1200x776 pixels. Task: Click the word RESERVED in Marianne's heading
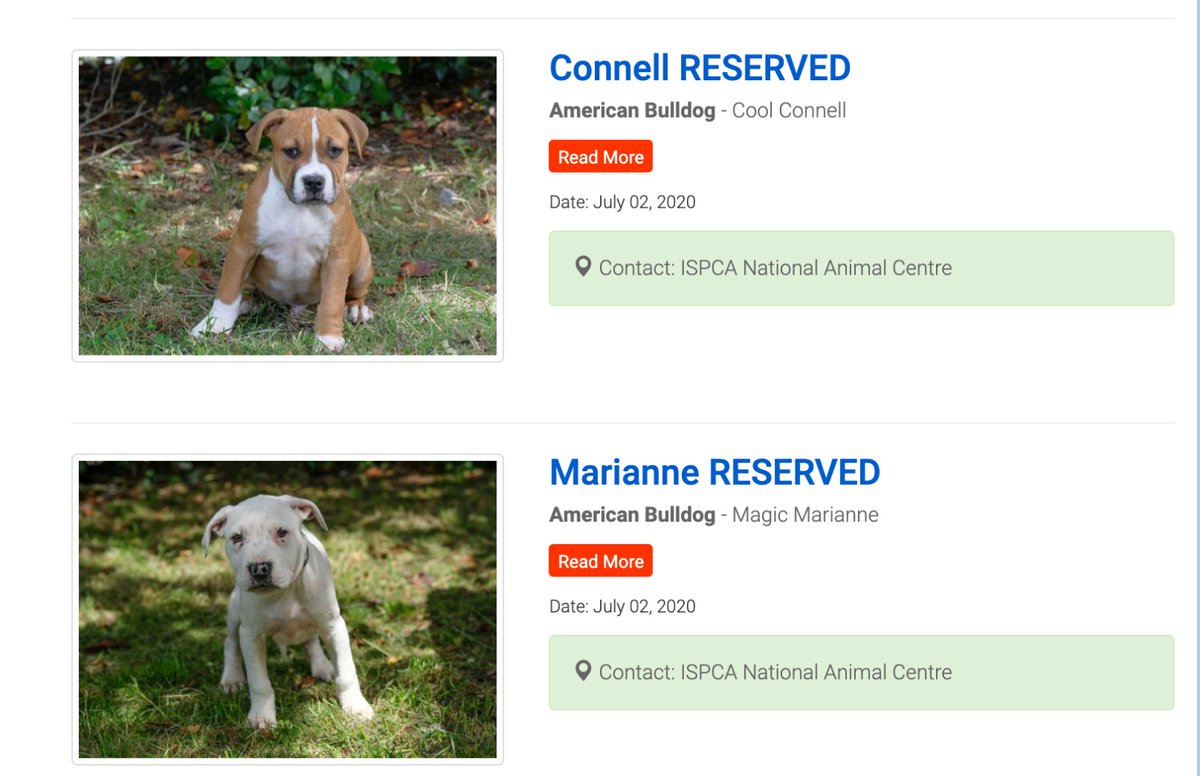coord(794,472)
